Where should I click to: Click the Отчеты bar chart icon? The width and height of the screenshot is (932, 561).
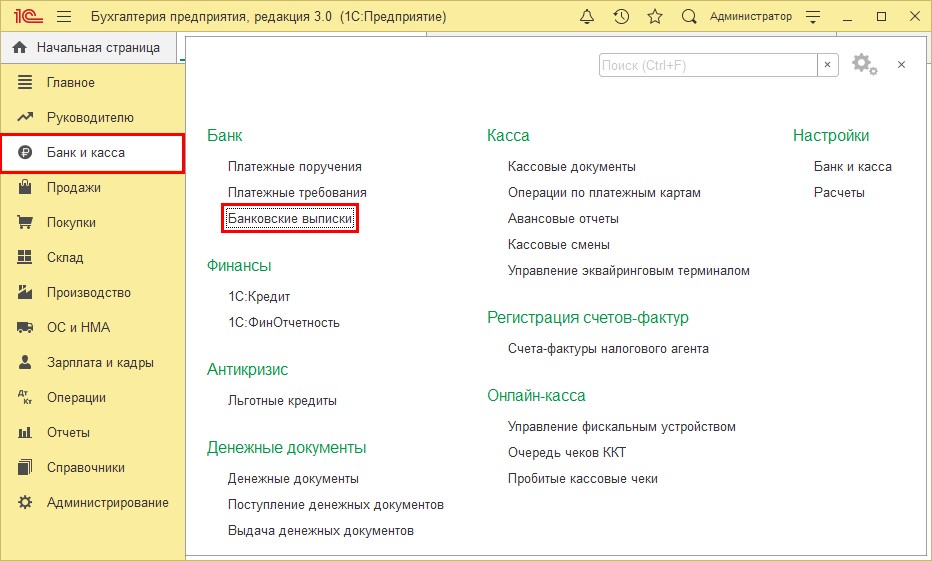[x=25, y=433]
